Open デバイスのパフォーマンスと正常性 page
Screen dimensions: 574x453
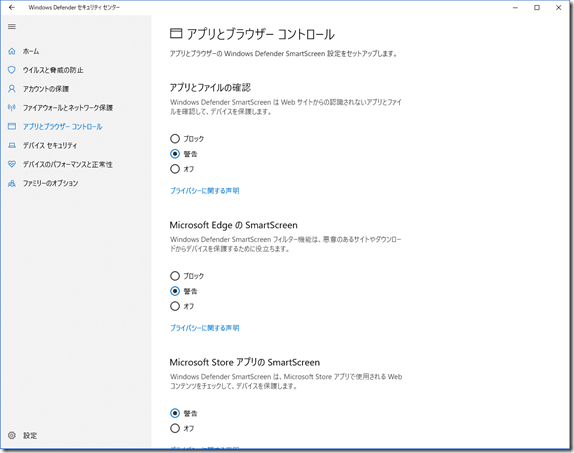[68, 164]
